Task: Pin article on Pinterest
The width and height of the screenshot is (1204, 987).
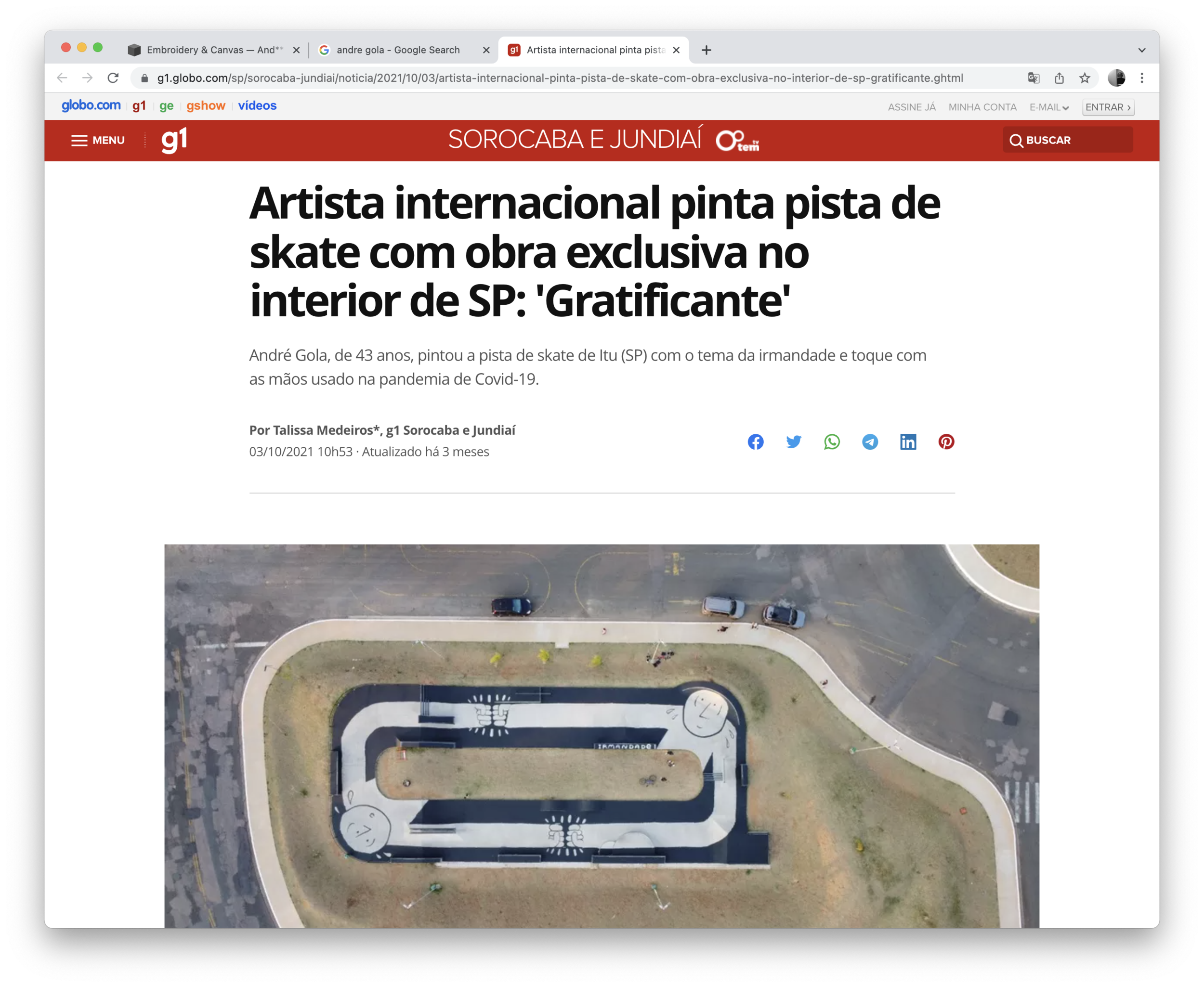Action: (x=946, y=442)
